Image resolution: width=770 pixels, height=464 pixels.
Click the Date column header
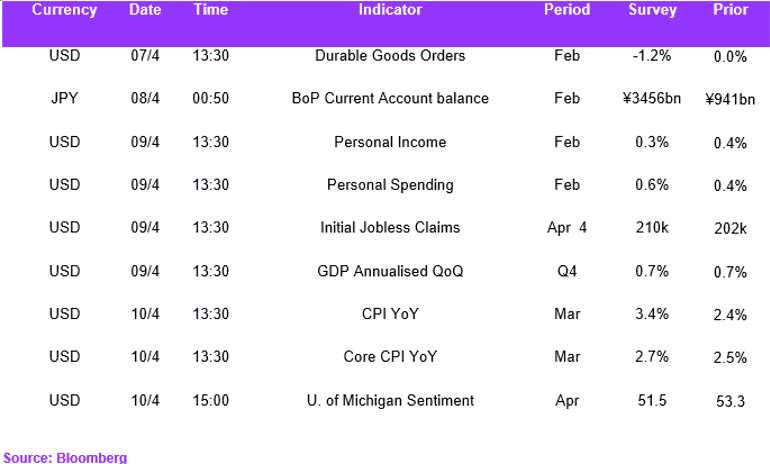tap(145, 10)
